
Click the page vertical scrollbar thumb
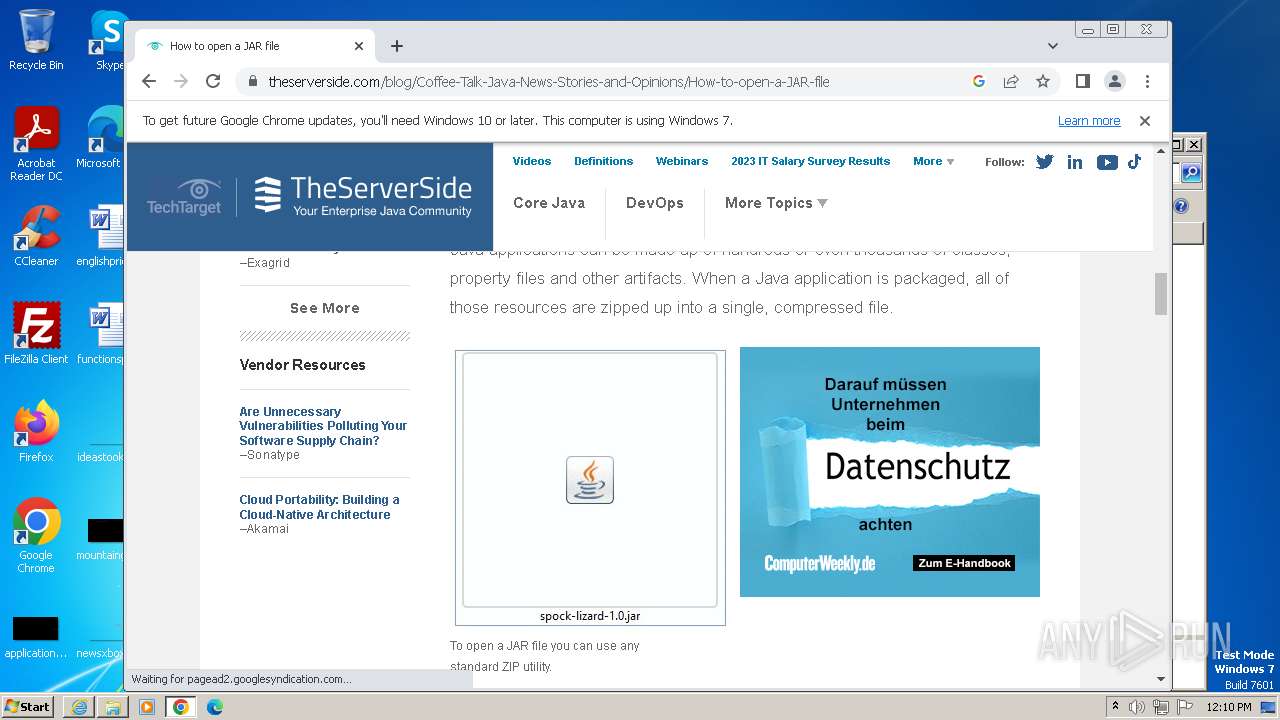point(1161,294)
